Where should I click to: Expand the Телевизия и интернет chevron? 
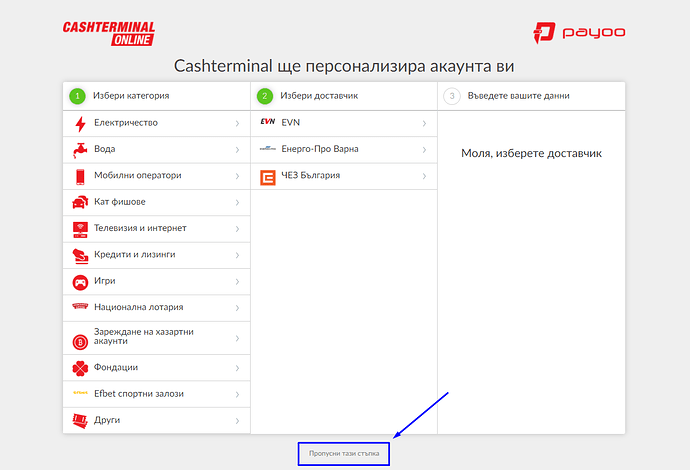coord(237,229)
